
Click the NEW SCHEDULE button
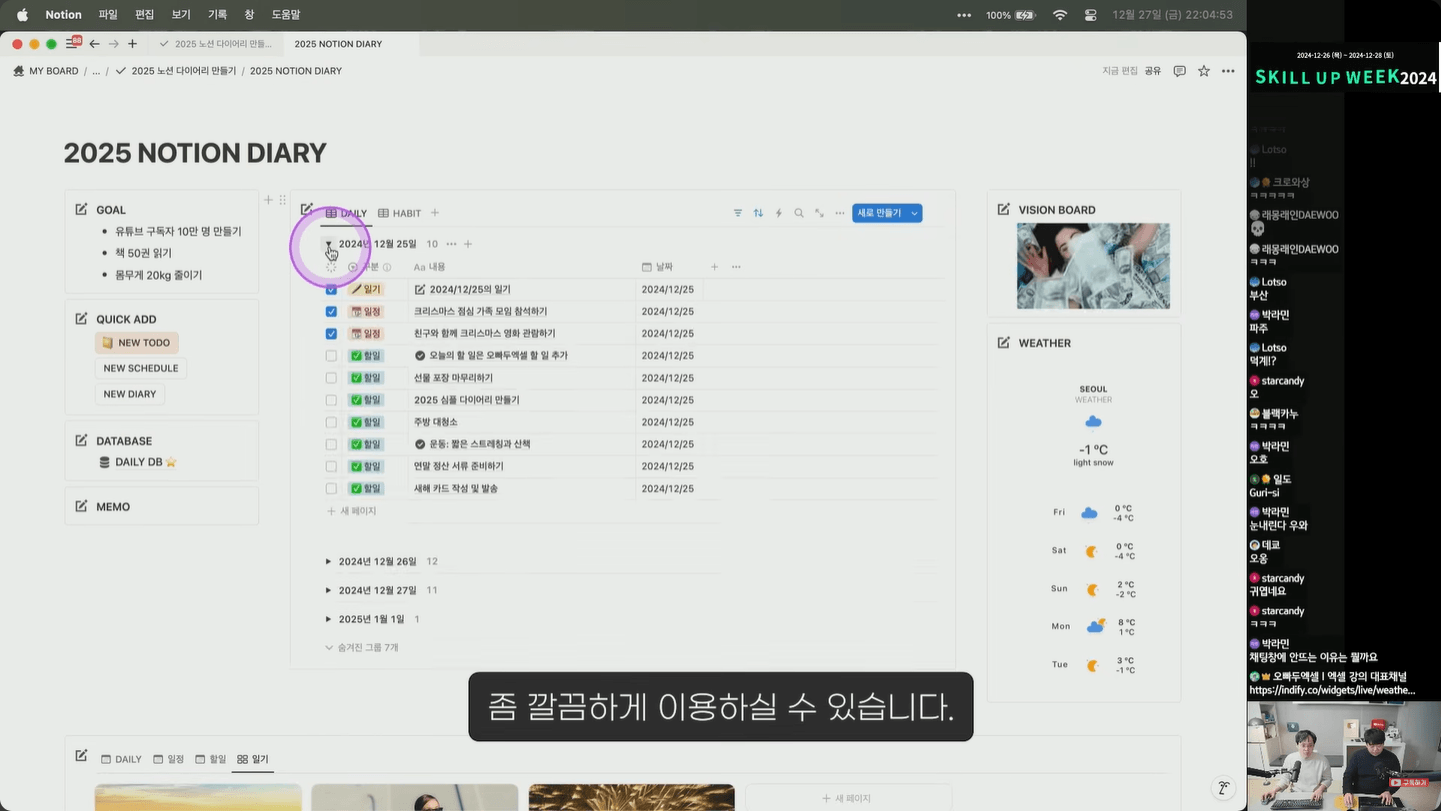point(141,368)
